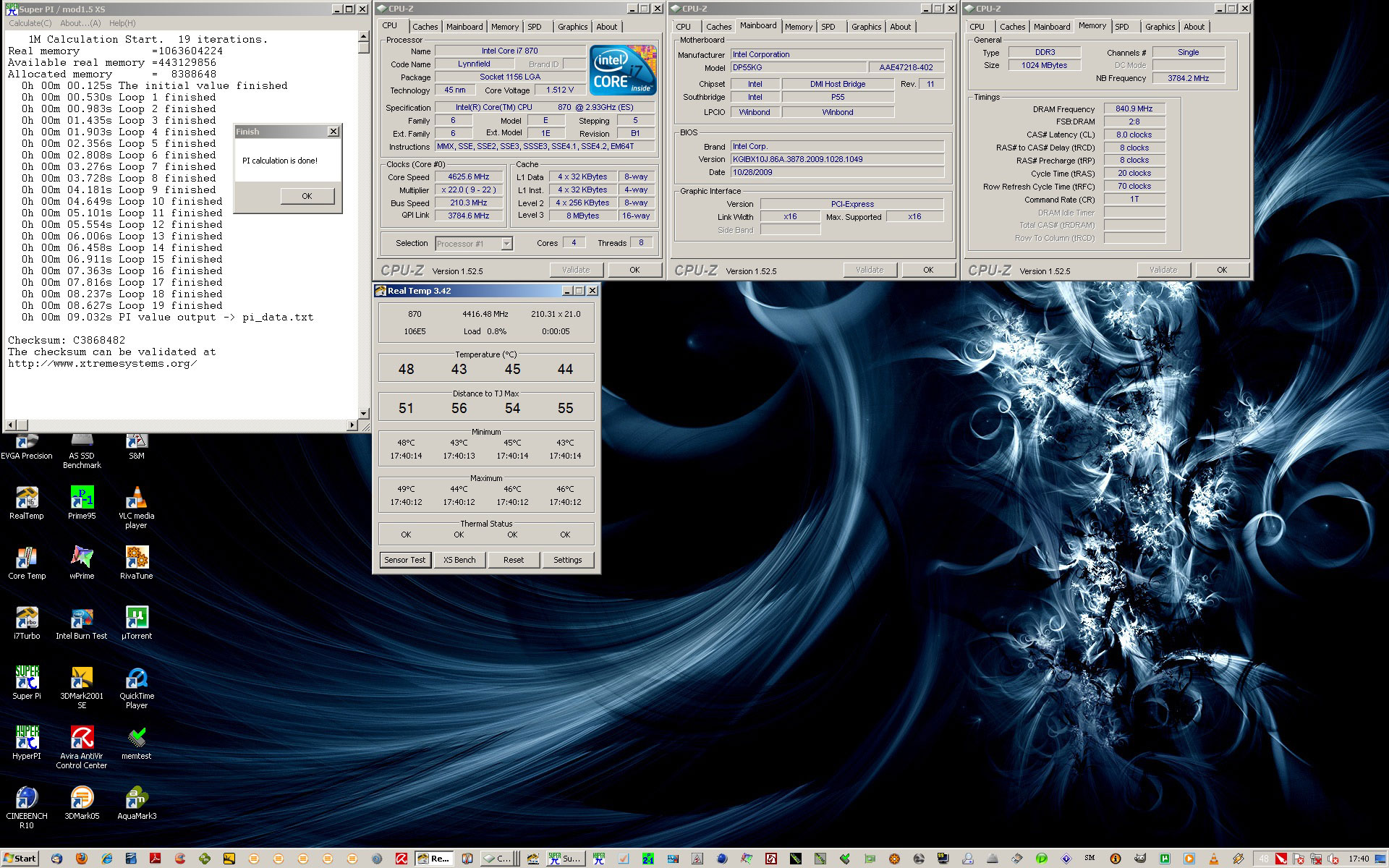Launch VLC media player
Viewport: 1389px width, 868px height.
pos(136,499)
